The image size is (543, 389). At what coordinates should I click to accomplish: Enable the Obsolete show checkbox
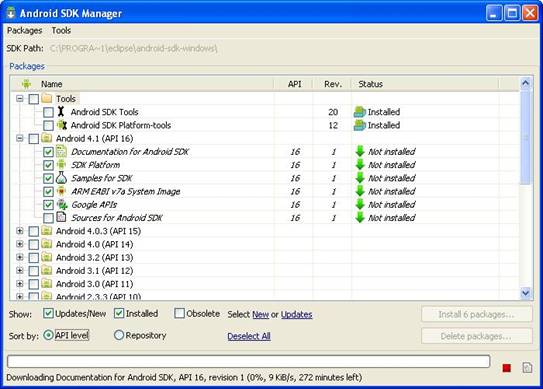click(179, 313)
